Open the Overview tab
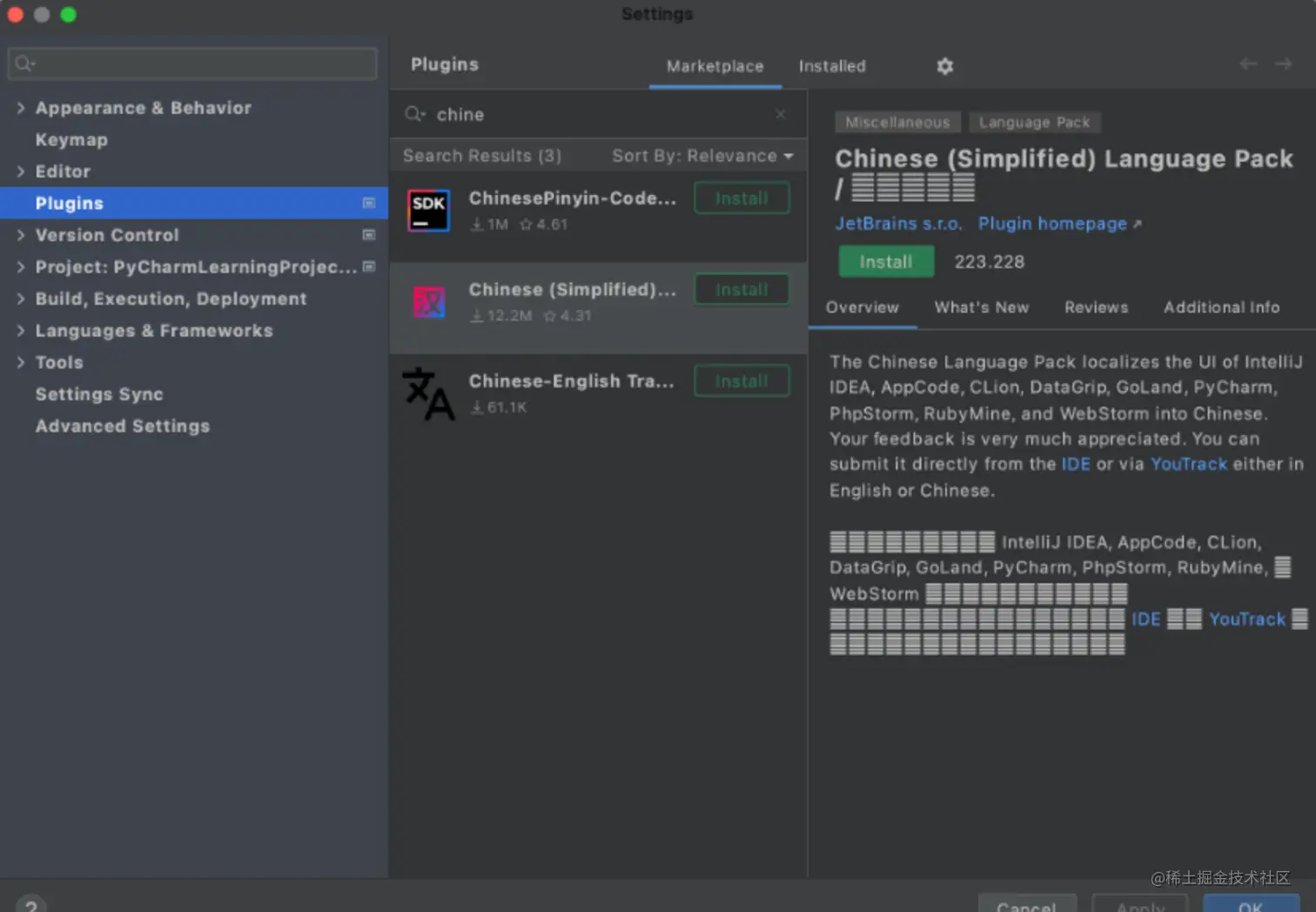This screenshot has height=912, width=1316. click(863, 307)
